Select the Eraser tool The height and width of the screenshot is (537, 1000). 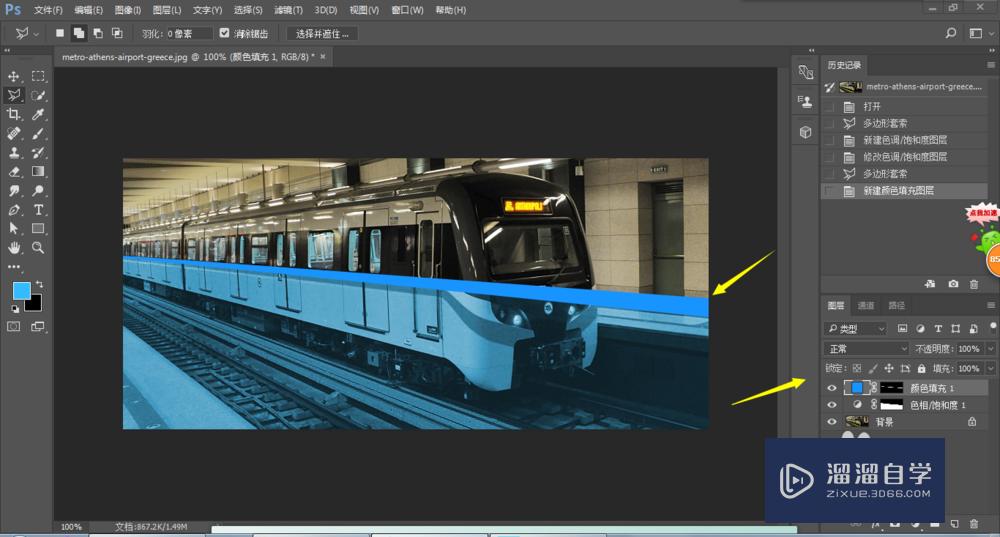(13, 172)
